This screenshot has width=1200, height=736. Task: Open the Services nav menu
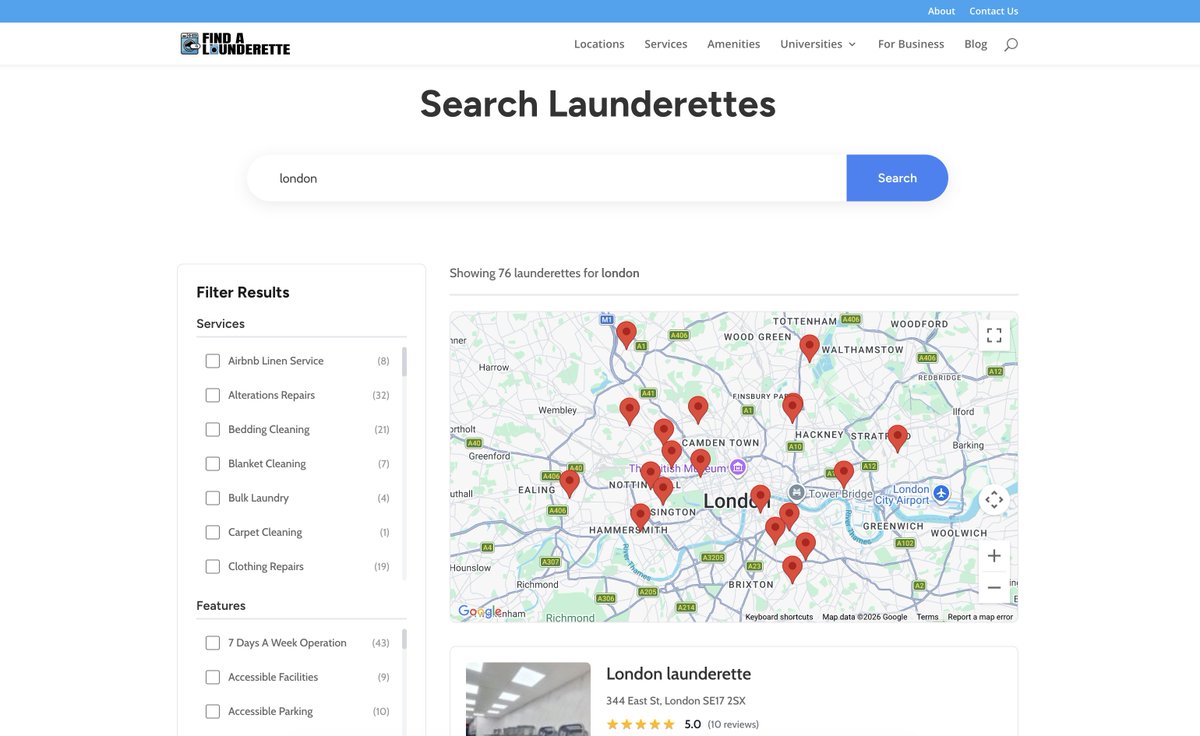(x=666, y=44)
